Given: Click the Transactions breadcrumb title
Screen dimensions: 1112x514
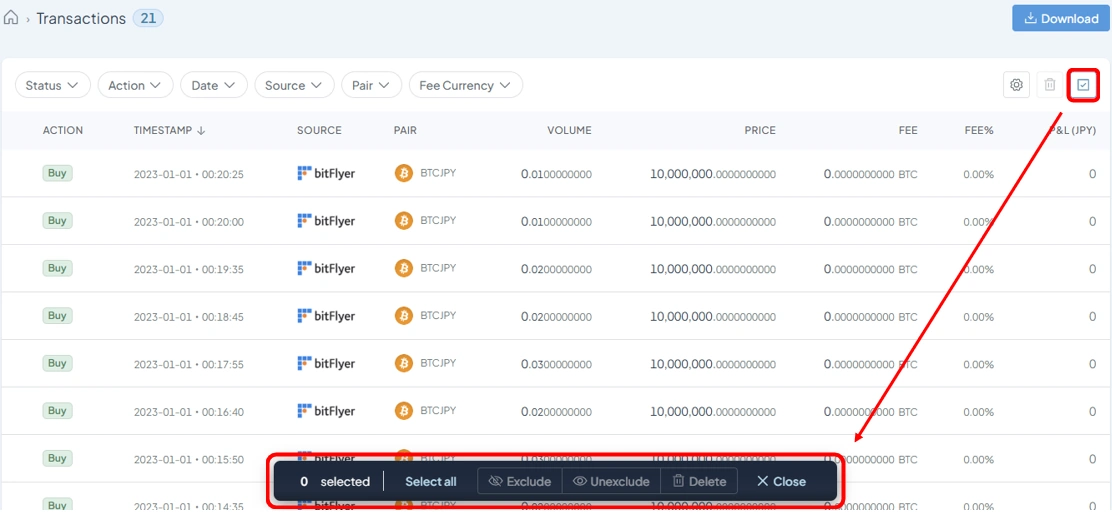Looking at the screenshot, I should tap(81, 18).
